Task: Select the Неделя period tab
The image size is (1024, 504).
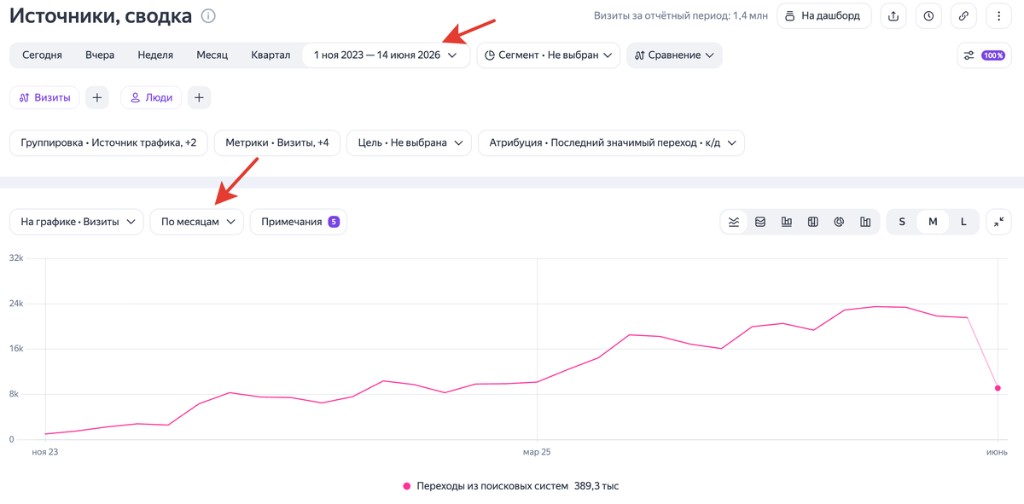Action: pyautogui.click(x=155, y=55)
